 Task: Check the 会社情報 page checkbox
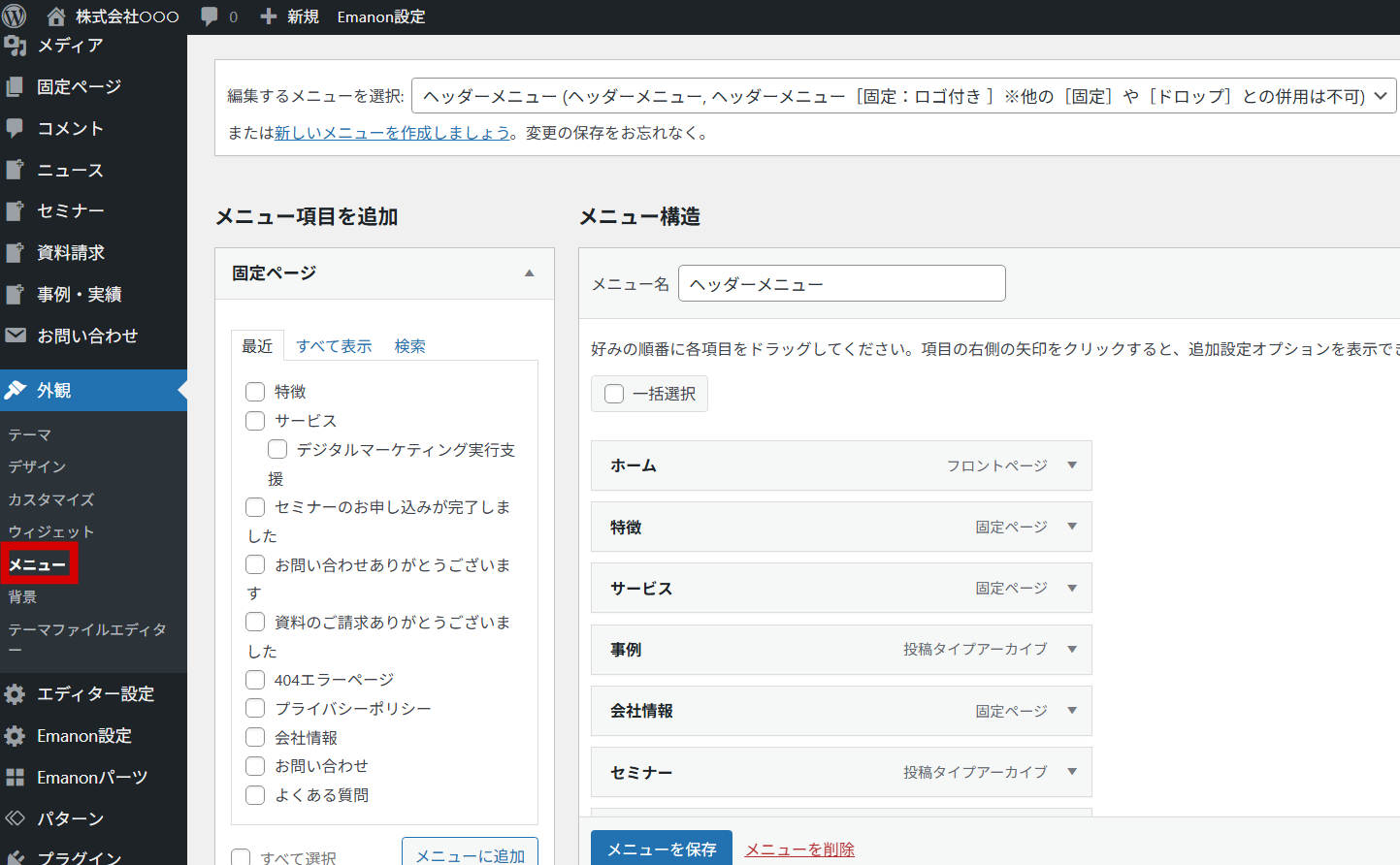(x=255, y=737)
